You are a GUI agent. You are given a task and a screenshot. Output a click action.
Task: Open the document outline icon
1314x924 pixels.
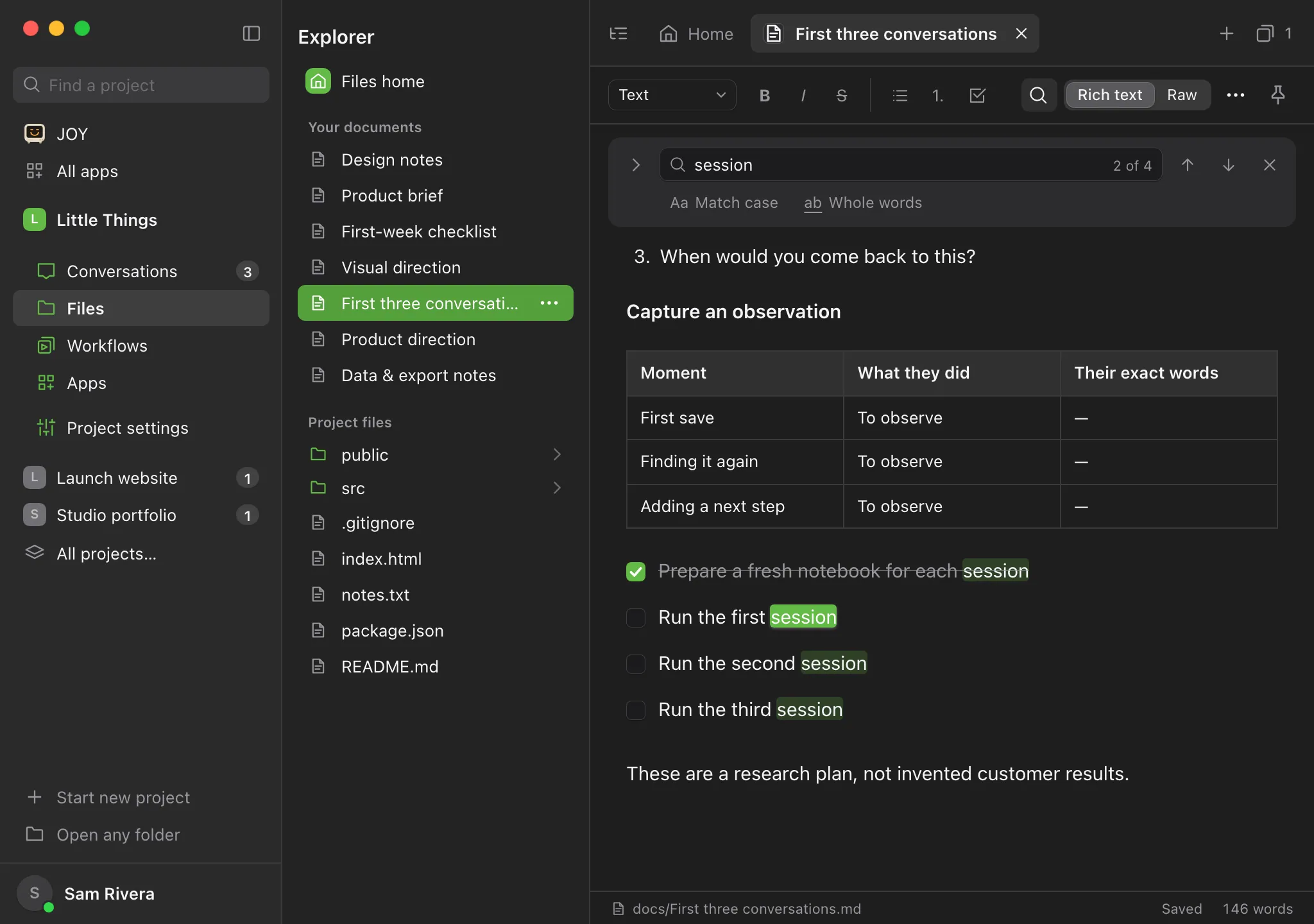(619, 33)
